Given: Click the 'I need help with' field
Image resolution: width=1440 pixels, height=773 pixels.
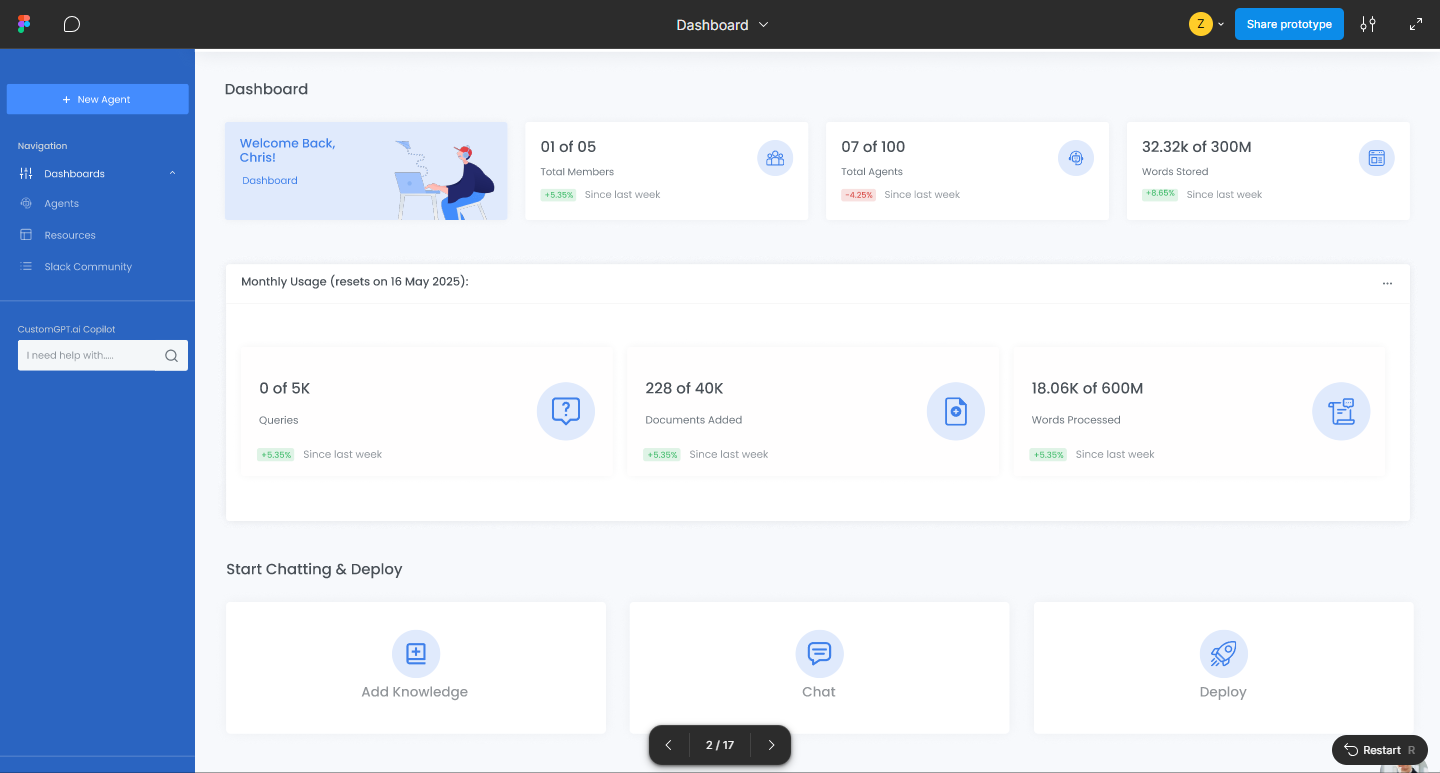Looking at the screenshot, I should point(86,356).
